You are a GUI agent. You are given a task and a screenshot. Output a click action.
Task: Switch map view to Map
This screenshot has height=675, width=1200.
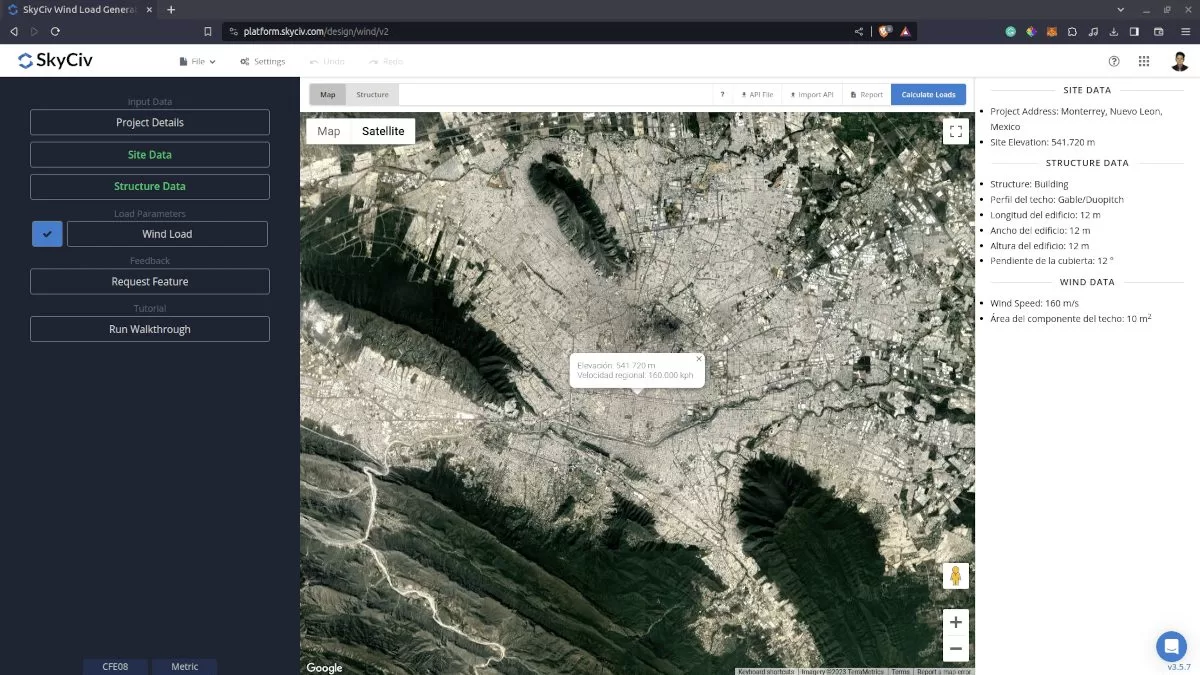point(329,131)
